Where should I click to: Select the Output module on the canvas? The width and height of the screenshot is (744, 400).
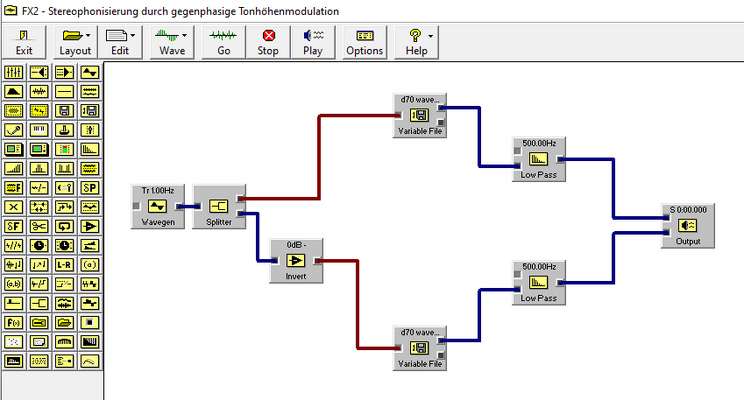[688, 226]
